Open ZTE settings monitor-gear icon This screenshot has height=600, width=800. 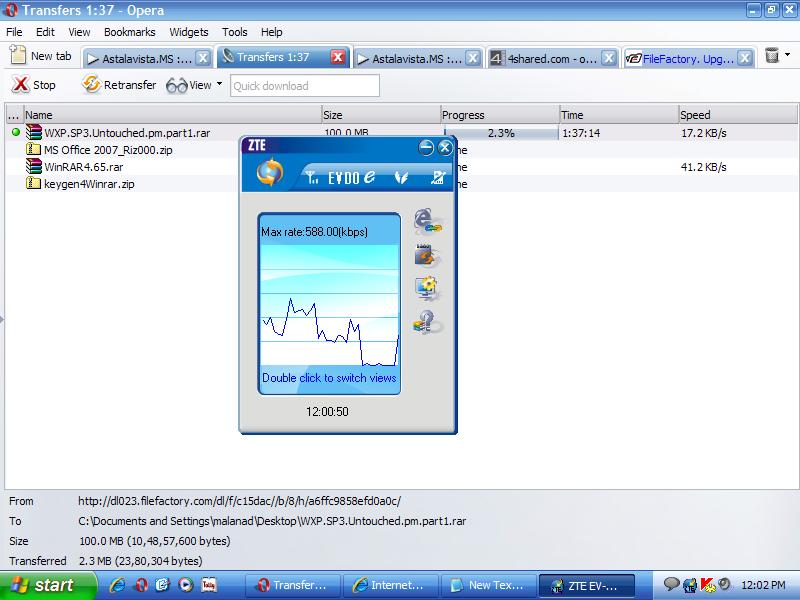[x=426, y=288]
